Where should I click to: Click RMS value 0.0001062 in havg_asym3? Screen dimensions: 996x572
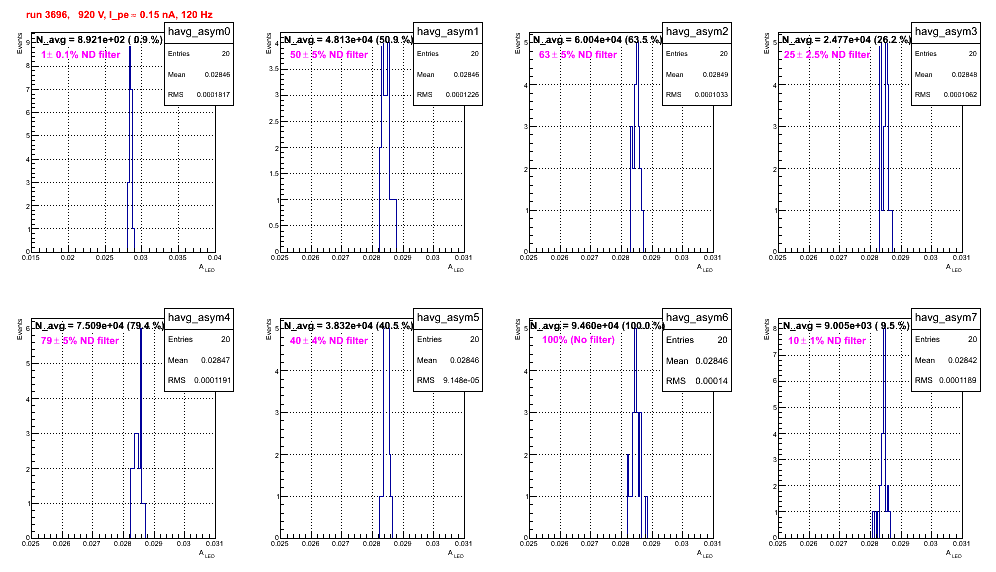962,95
